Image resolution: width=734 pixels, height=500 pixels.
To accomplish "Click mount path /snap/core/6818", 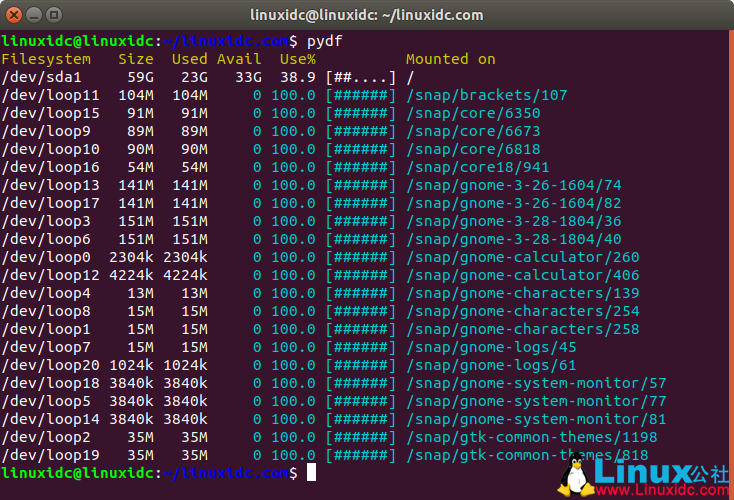I will click(x=473, y=149).
